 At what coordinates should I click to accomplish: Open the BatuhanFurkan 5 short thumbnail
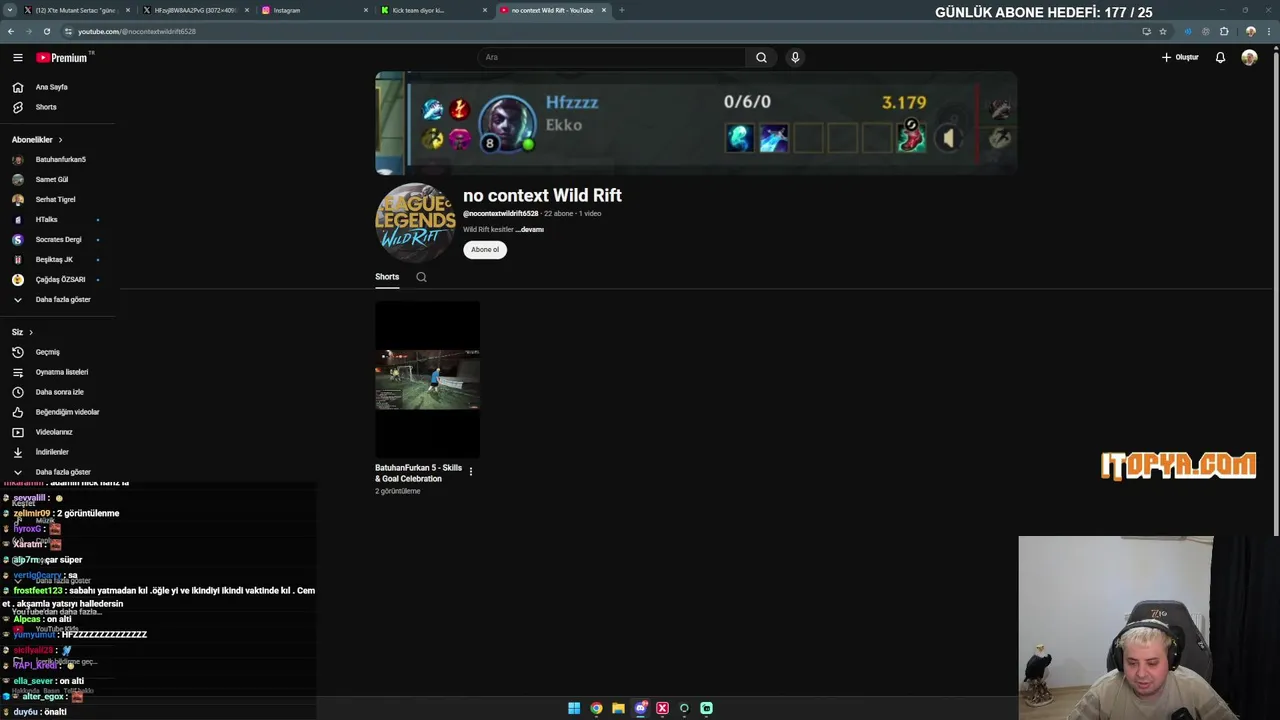pos(427,380)
